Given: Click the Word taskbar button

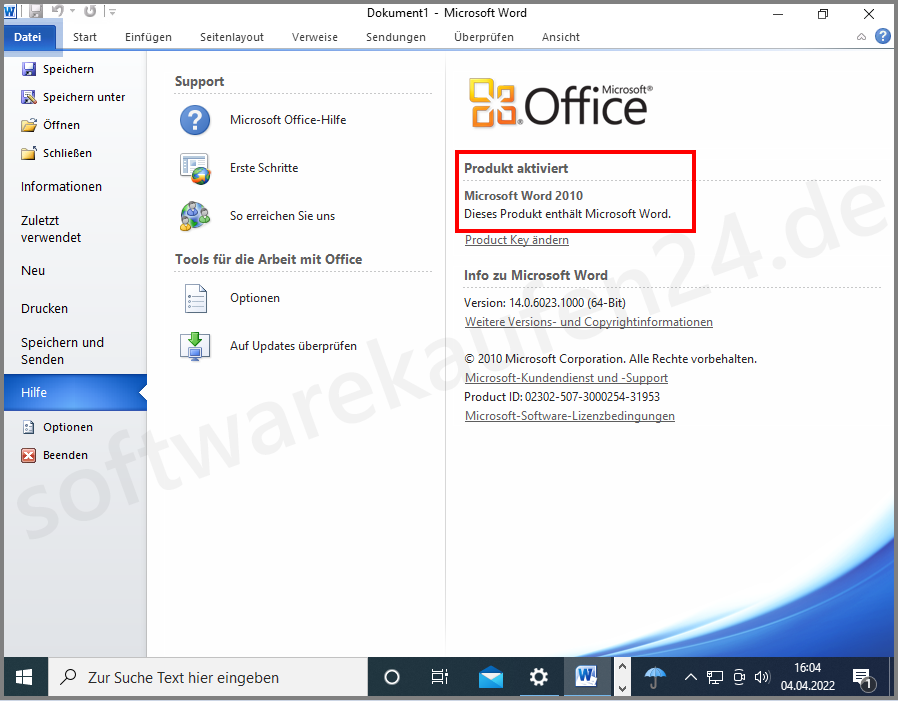Looking at the screenshot, I should point(587,678).
